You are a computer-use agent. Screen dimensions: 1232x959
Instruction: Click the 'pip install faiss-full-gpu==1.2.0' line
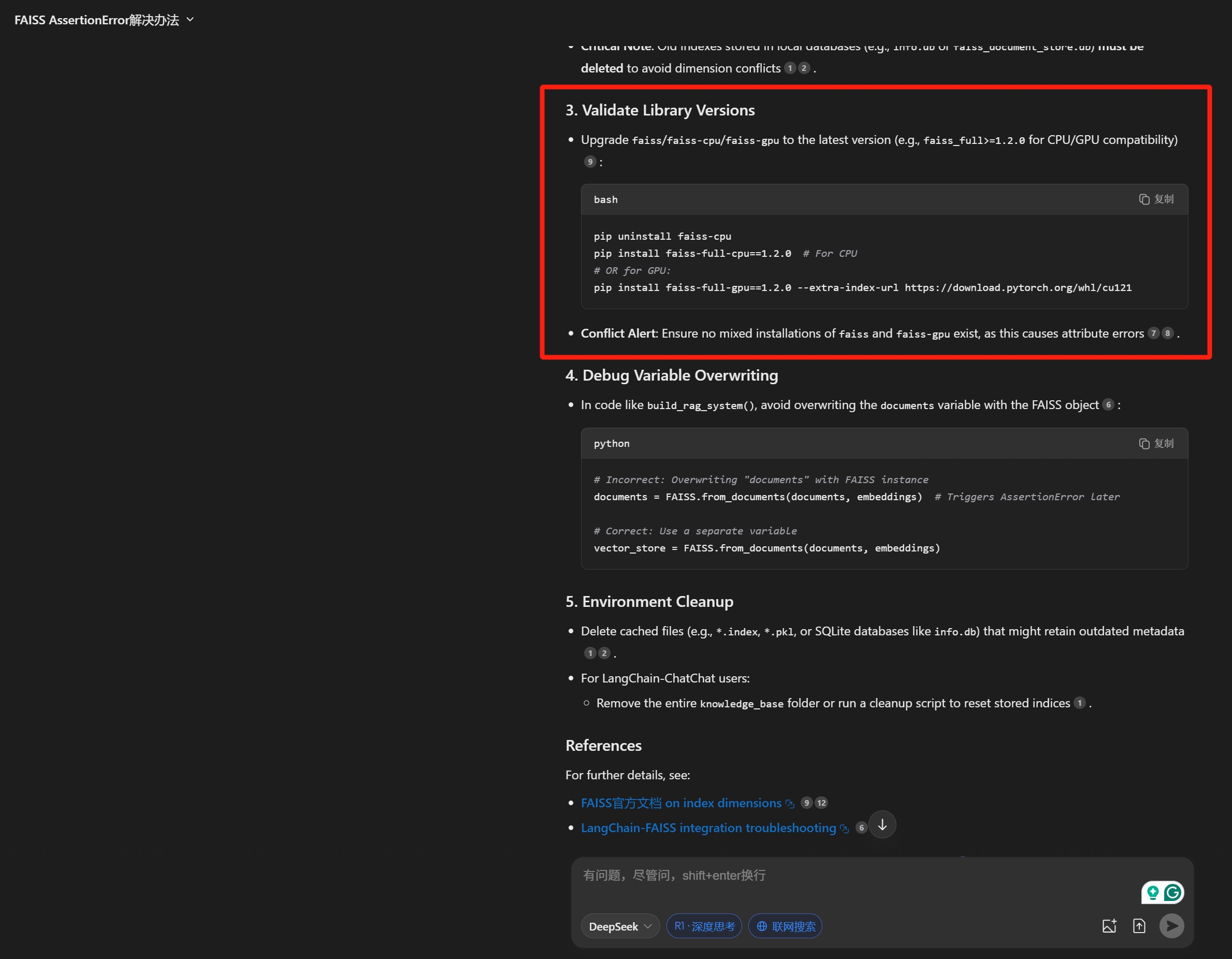click(x=863, y=288)
